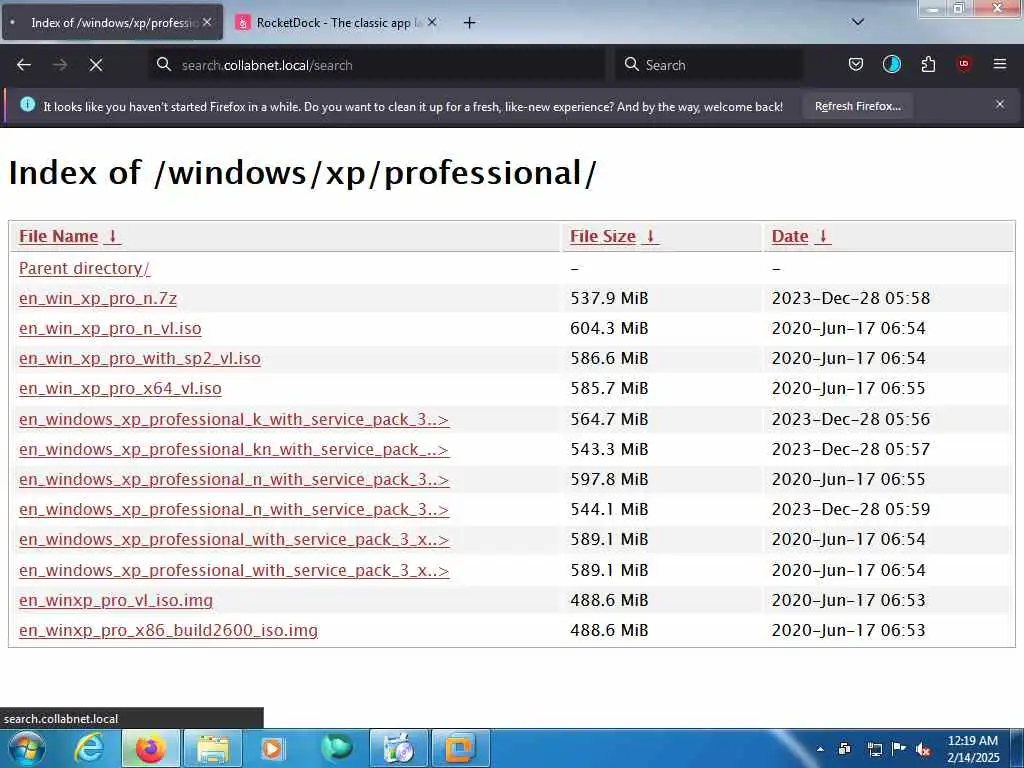Open the Pocket save icon
This screenshot has height=768, width=1024.
point(856,64)
